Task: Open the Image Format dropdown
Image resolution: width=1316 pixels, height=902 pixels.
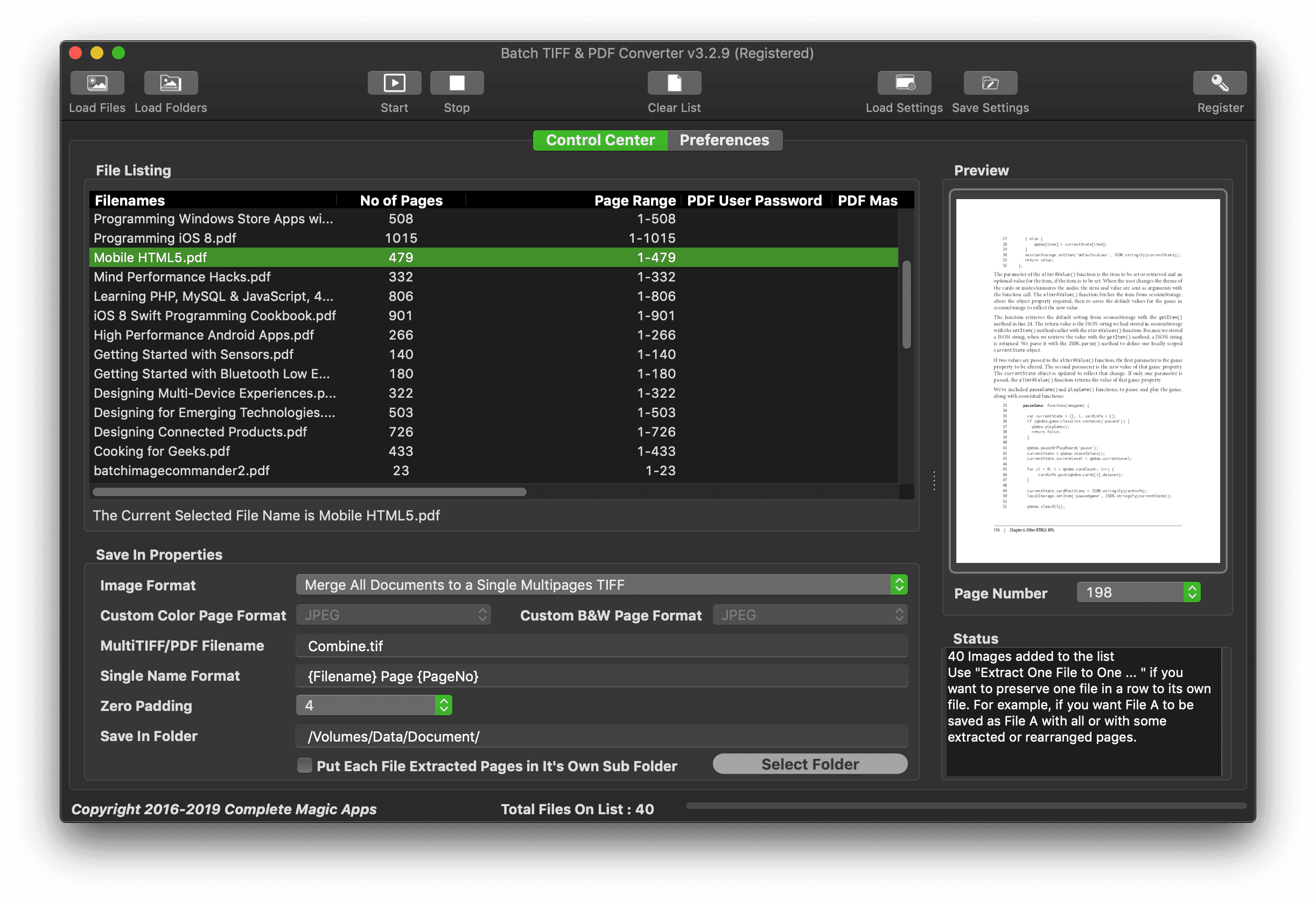Action: tap(601, 584)
